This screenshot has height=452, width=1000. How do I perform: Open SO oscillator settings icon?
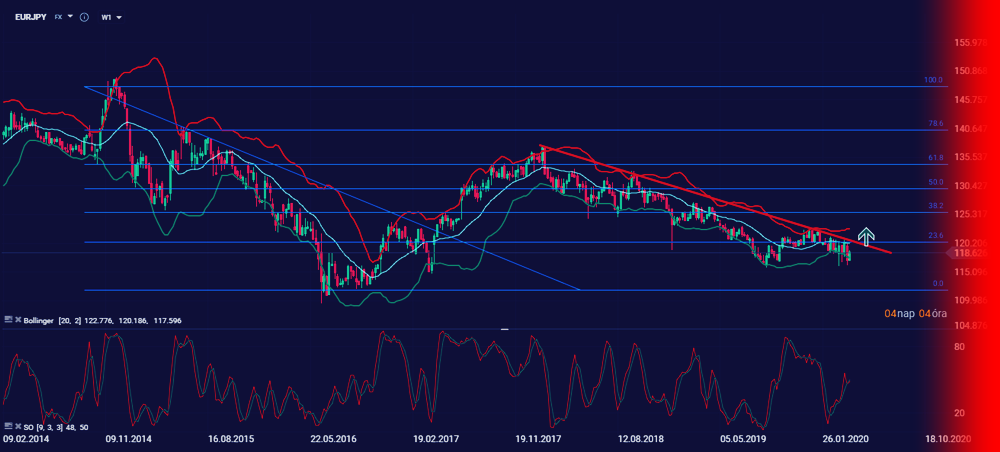8,427
